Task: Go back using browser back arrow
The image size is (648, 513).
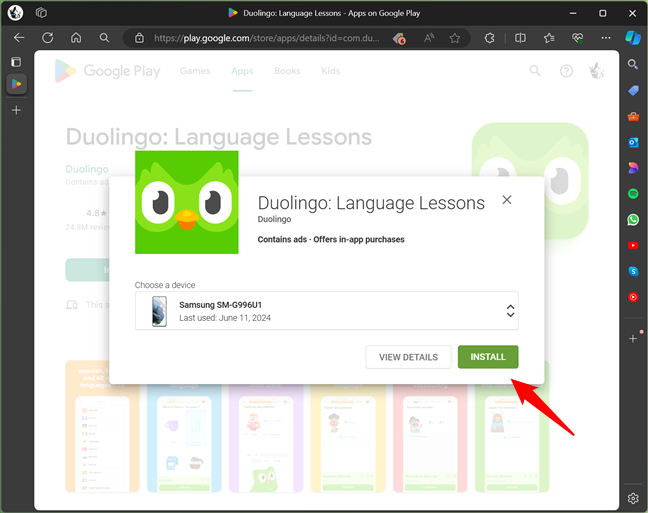Action: click(19, 38)
